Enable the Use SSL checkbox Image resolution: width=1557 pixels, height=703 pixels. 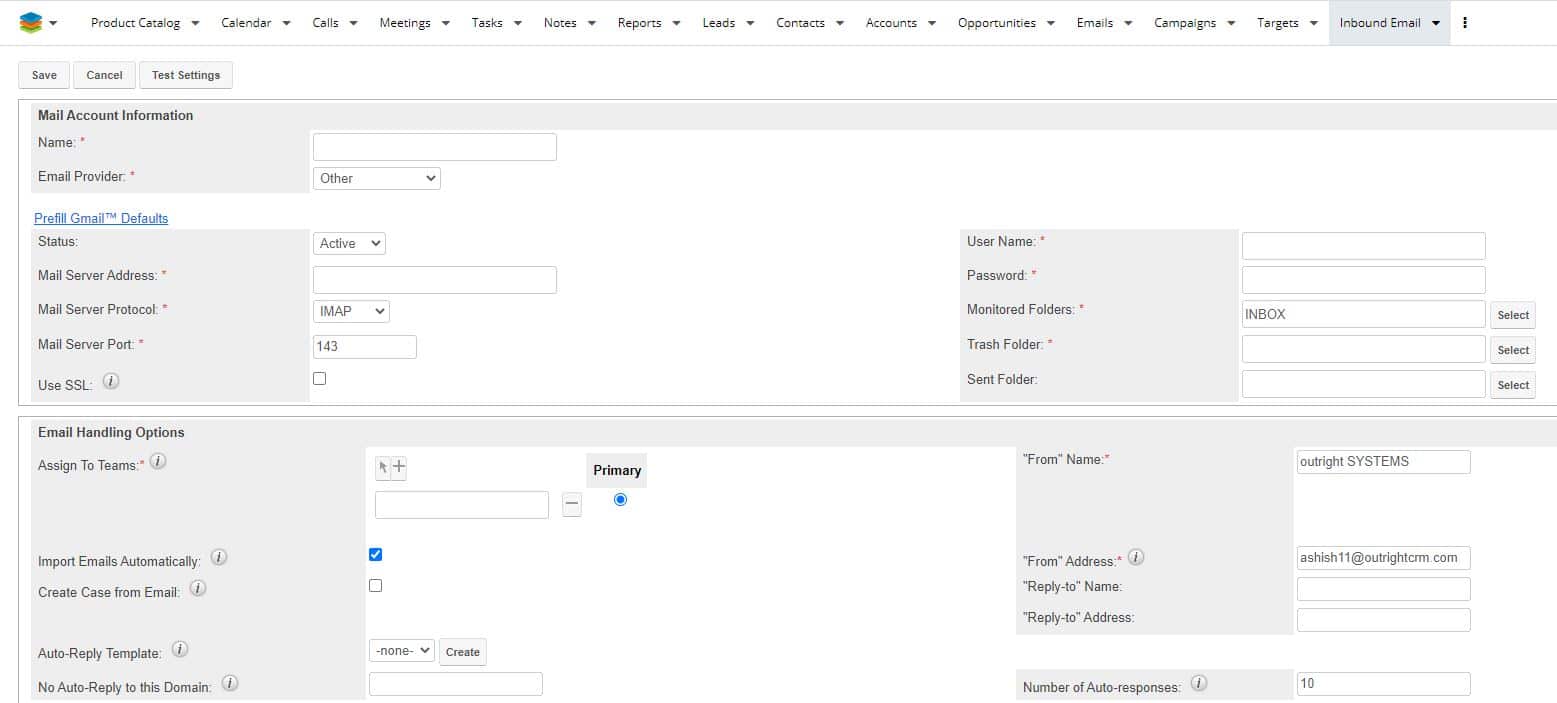[x=319, y=378]
